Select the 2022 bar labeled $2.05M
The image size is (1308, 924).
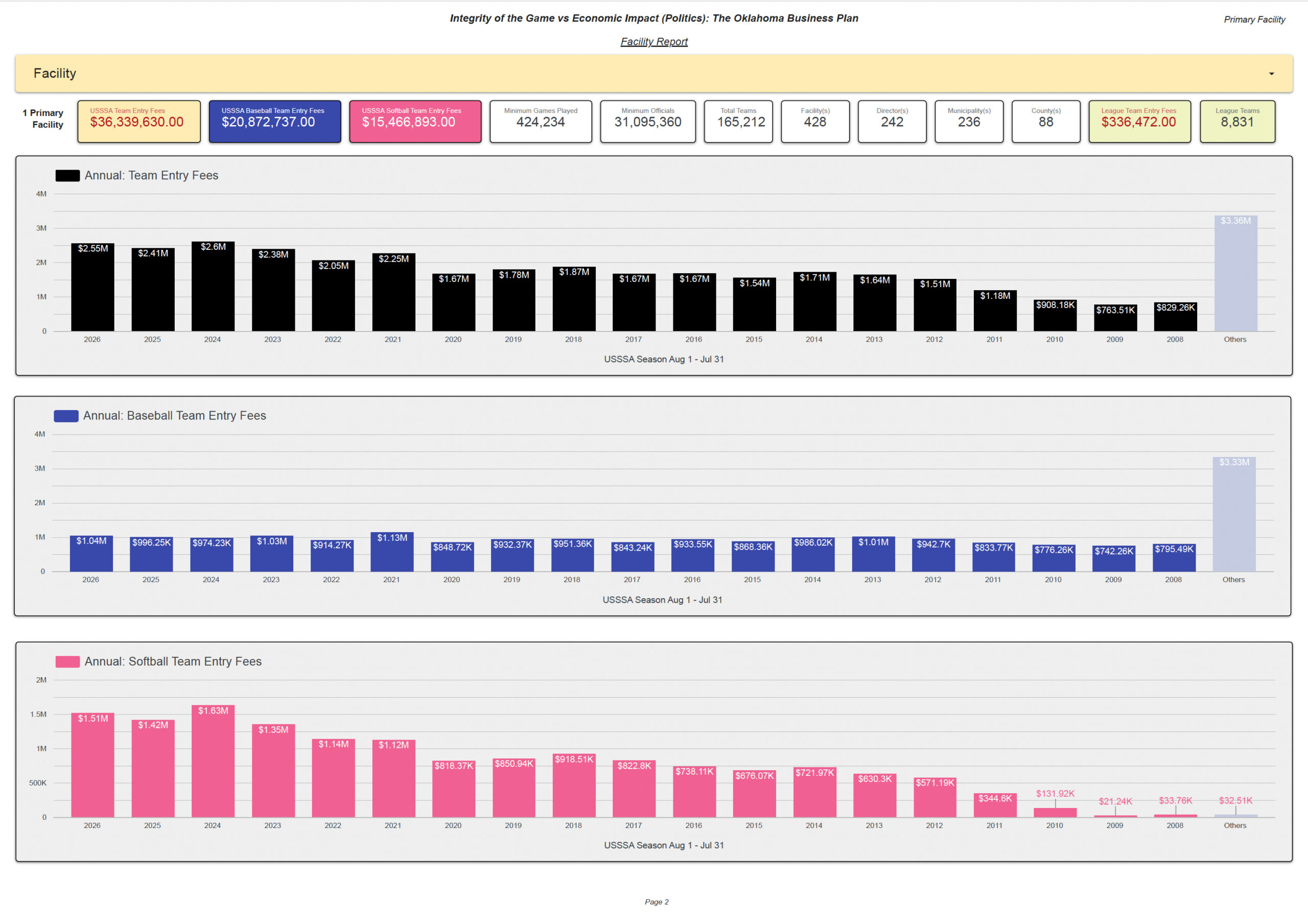pos(333,296)
